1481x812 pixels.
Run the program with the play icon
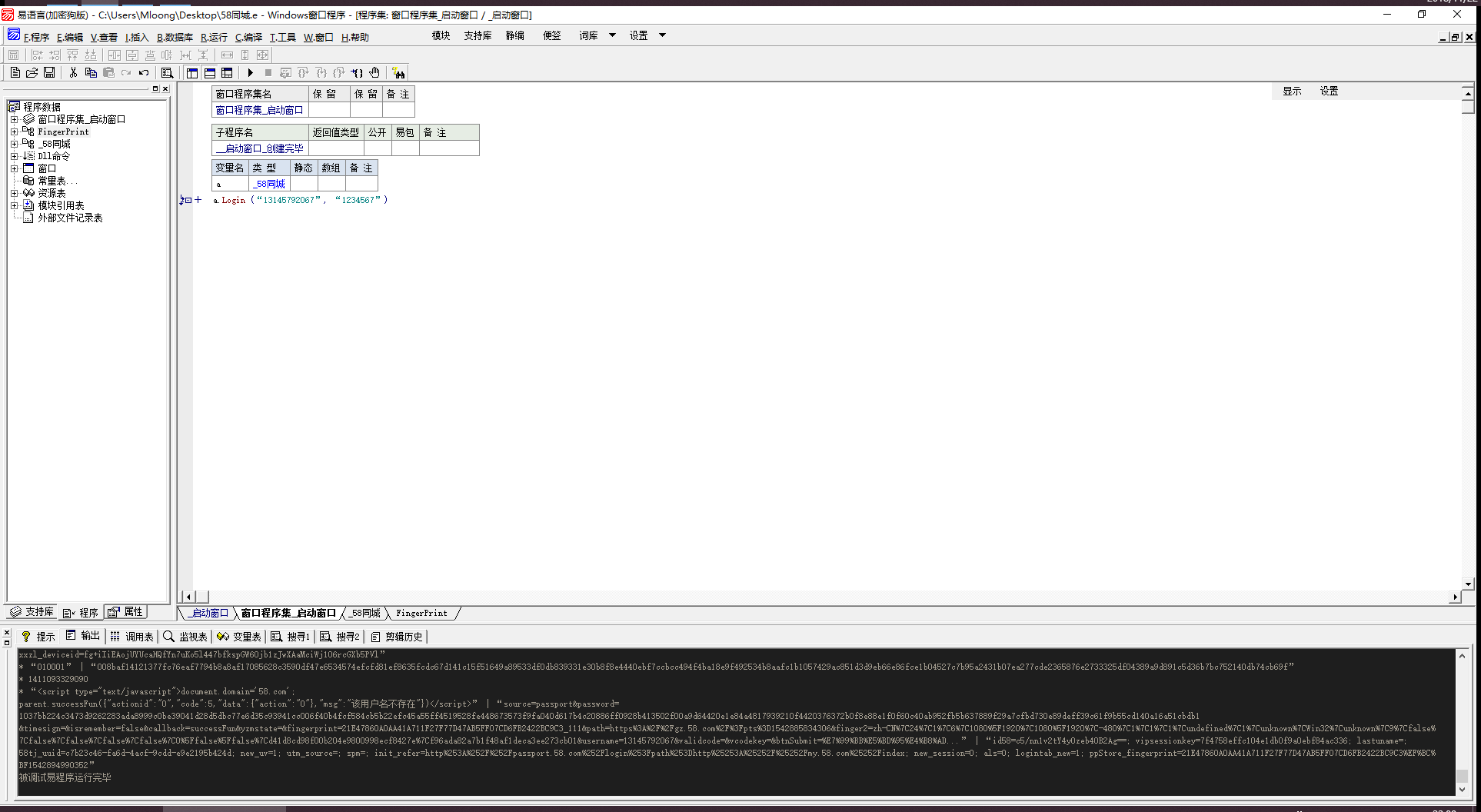point(250,72)
